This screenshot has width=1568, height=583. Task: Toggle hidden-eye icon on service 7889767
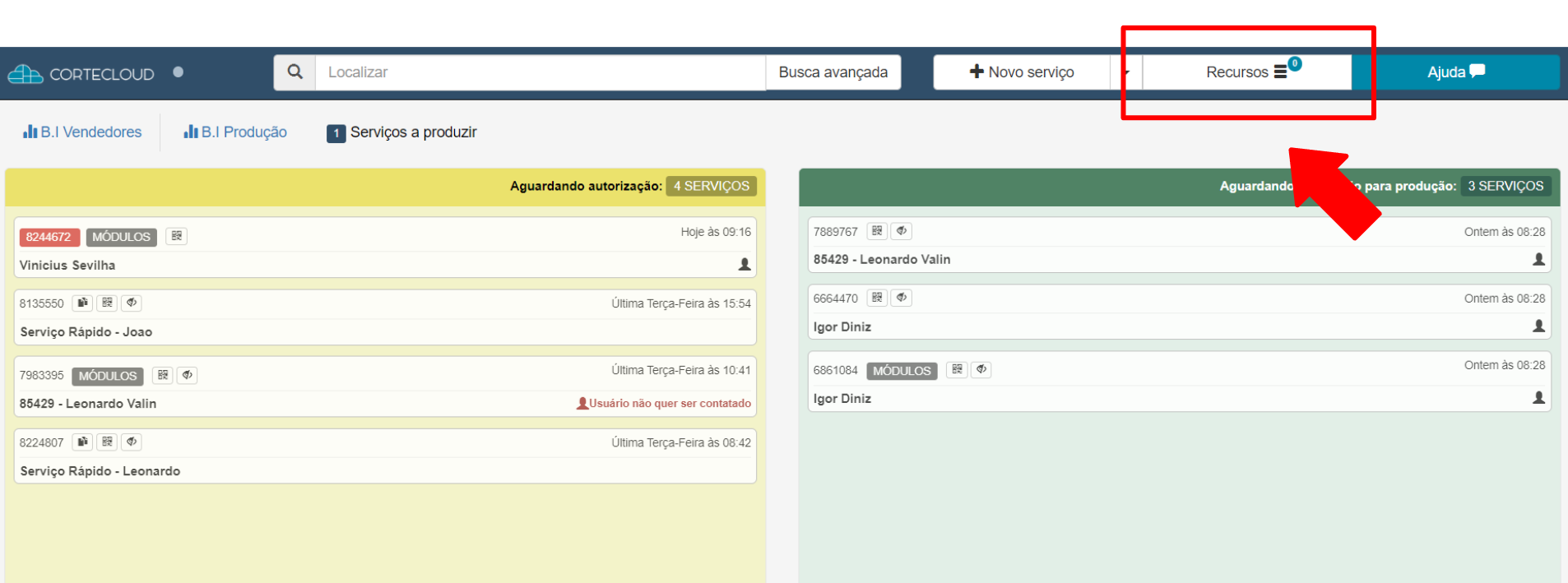[x=902, y=231]
